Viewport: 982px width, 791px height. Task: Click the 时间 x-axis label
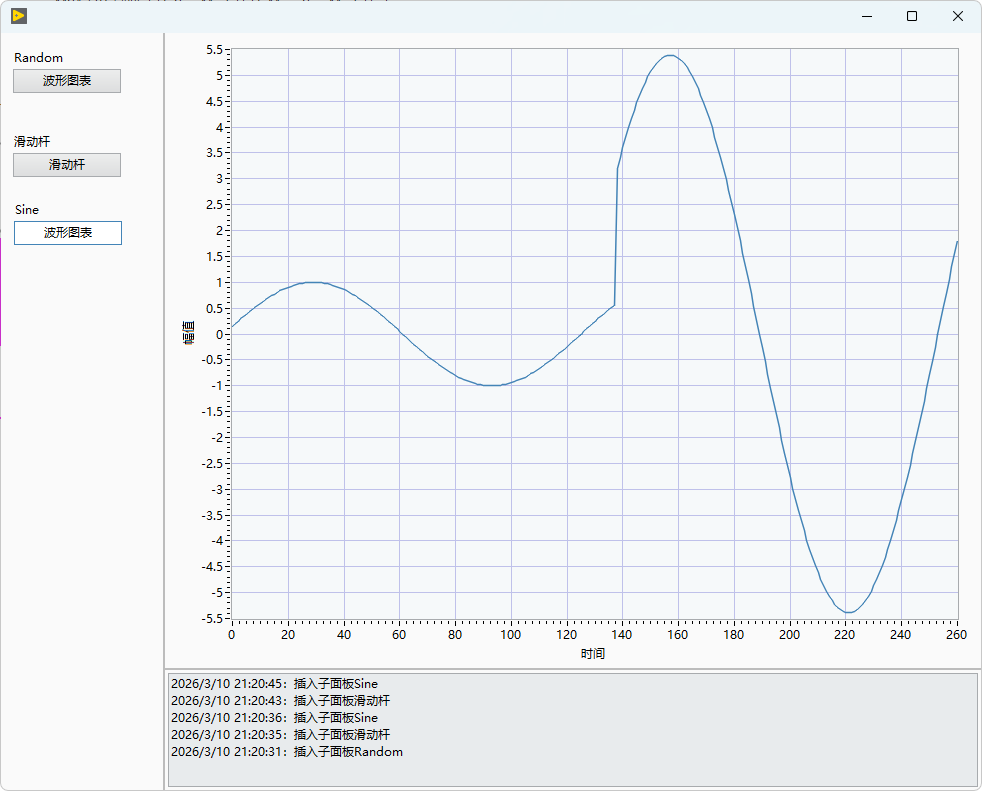(592, 654)
